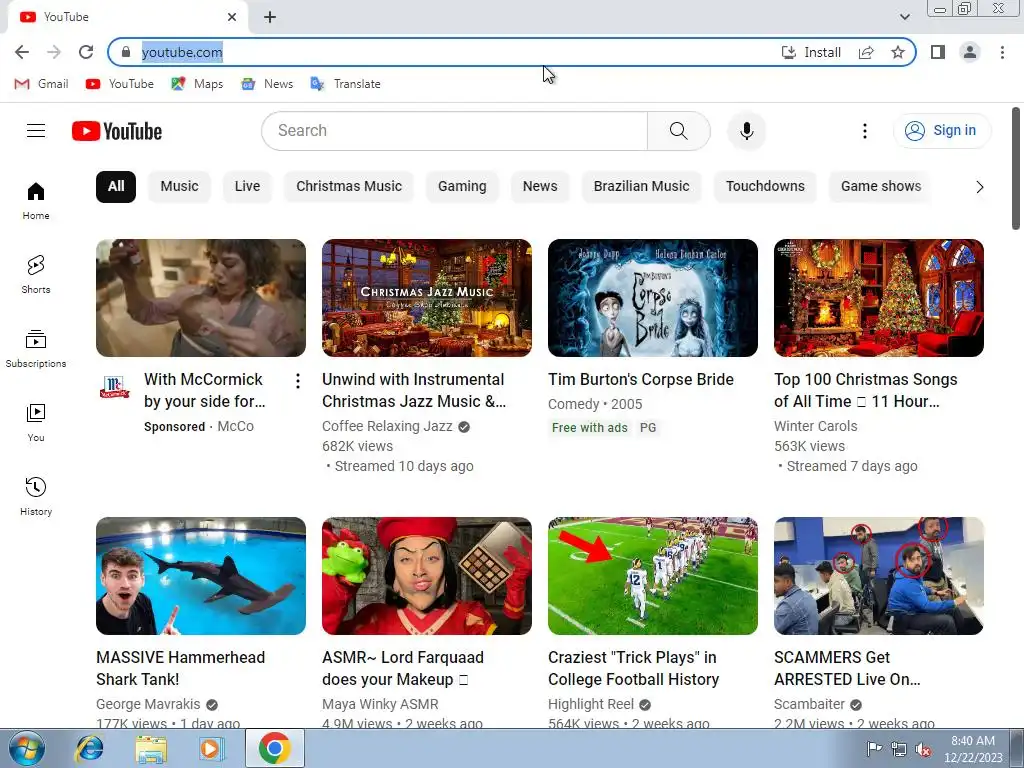This screenshot has height=768, width=1024.
Task: Reload the page
Action: coord(86,52)
